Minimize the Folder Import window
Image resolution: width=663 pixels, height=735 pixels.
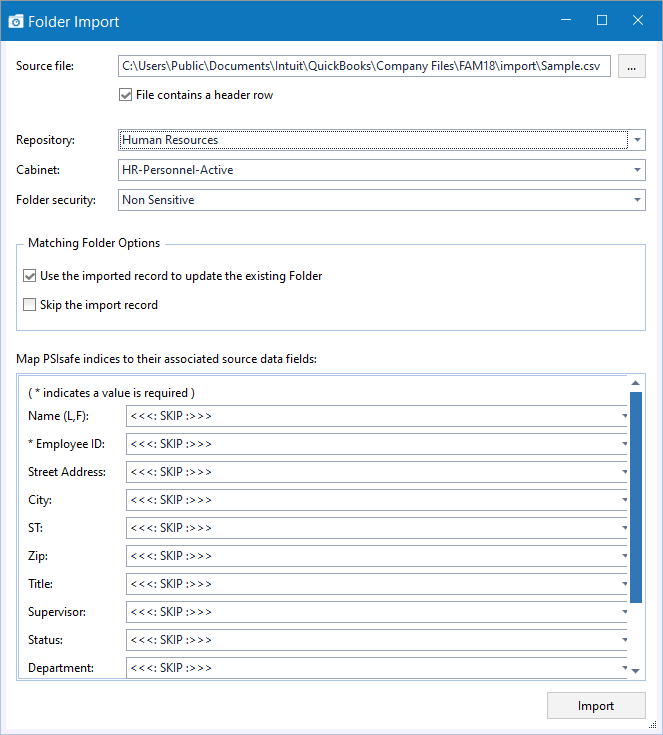(x=566, y=20)
